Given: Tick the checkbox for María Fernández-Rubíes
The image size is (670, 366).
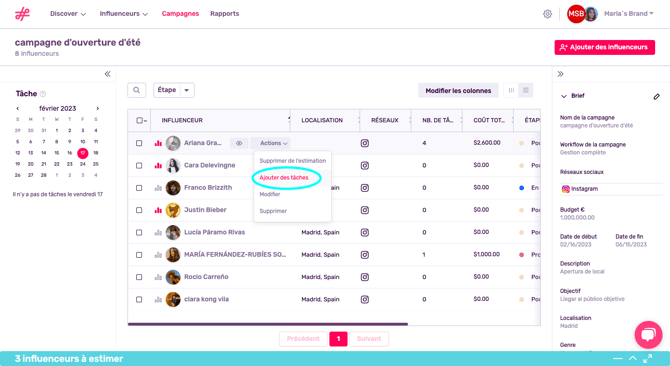Looking at the screenshot, I should coord(139,255).
